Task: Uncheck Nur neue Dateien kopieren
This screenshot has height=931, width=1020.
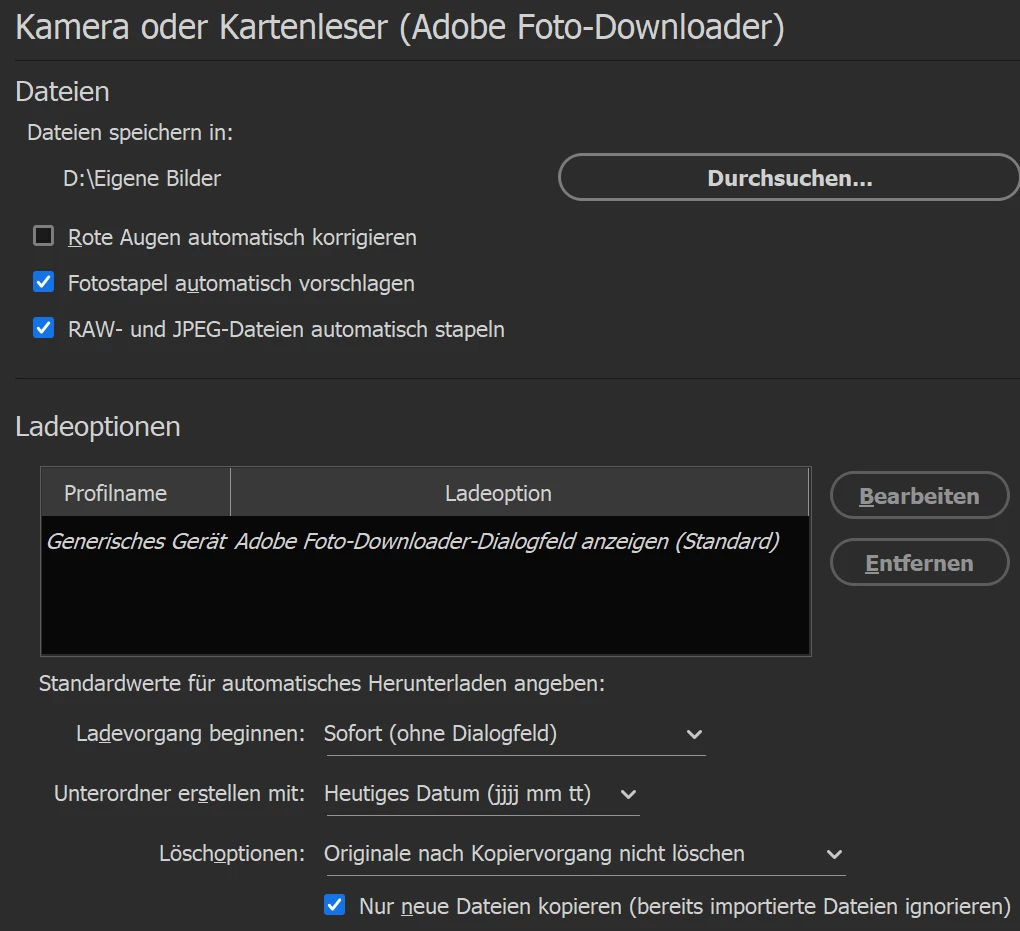Action: pos(334,904)
